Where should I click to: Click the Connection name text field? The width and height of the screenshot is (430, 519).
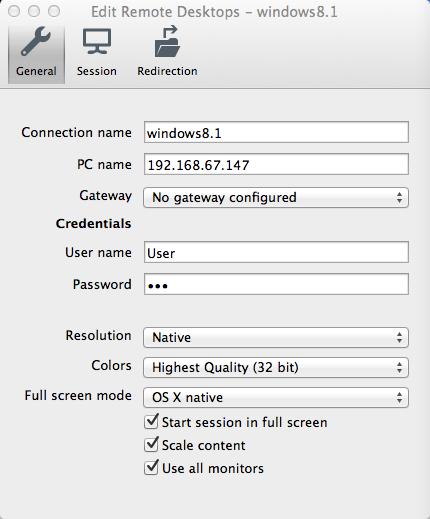click(x=276, y=132)
